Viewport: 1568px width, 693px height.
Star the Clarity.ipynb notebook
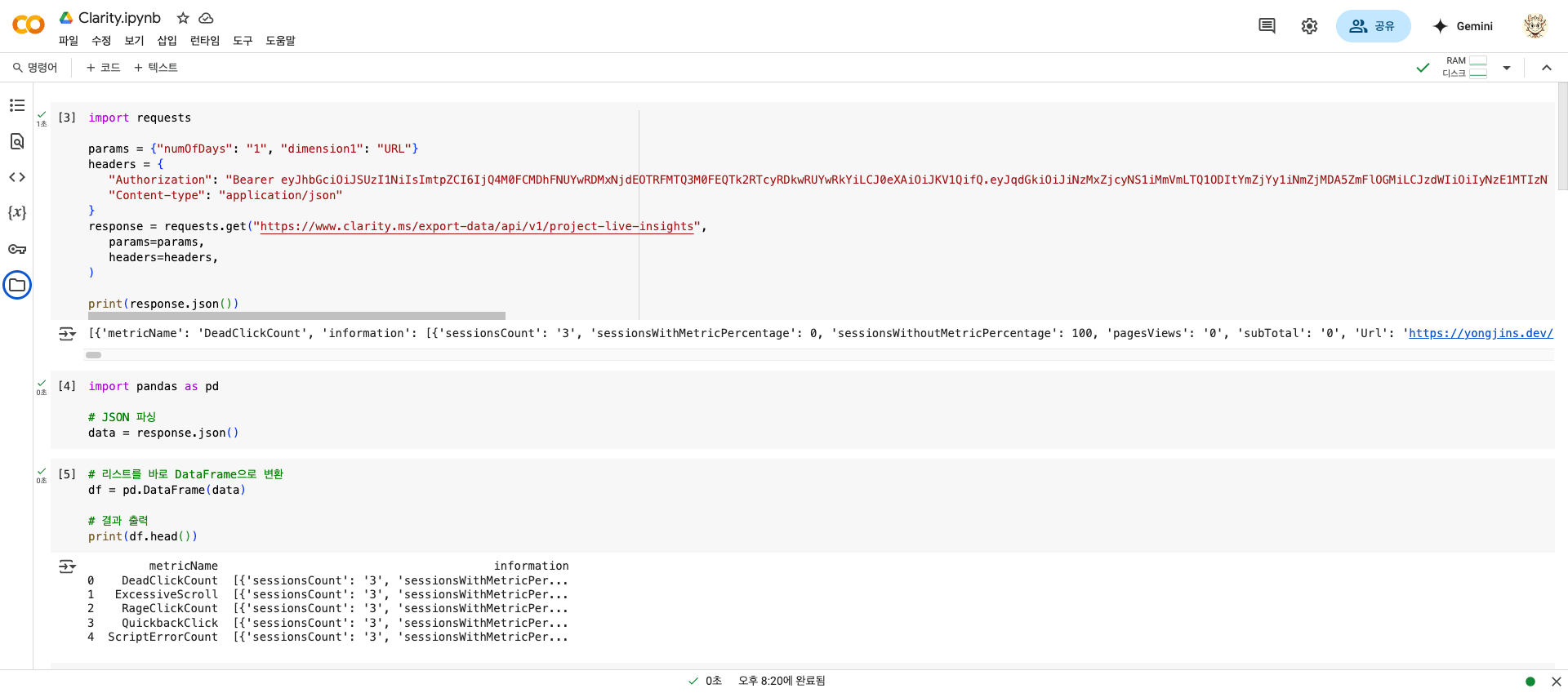(183, 18)
